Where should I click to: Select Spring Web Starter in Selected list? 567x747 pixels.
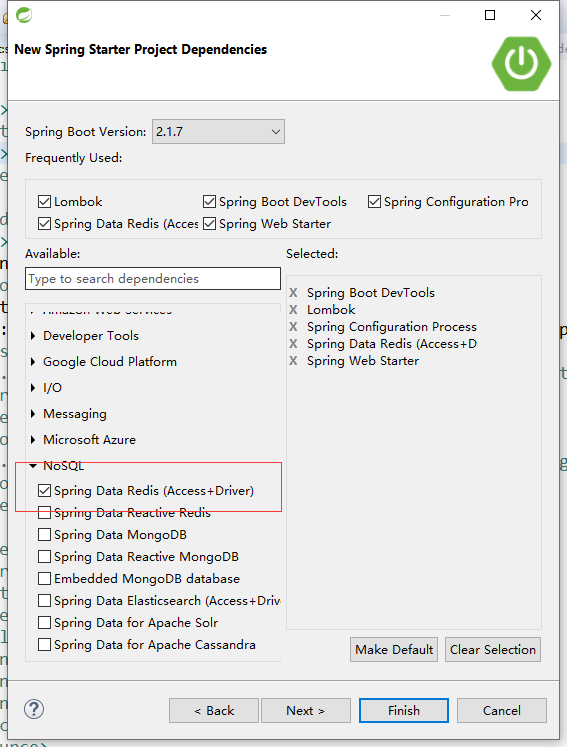[363, 361]
